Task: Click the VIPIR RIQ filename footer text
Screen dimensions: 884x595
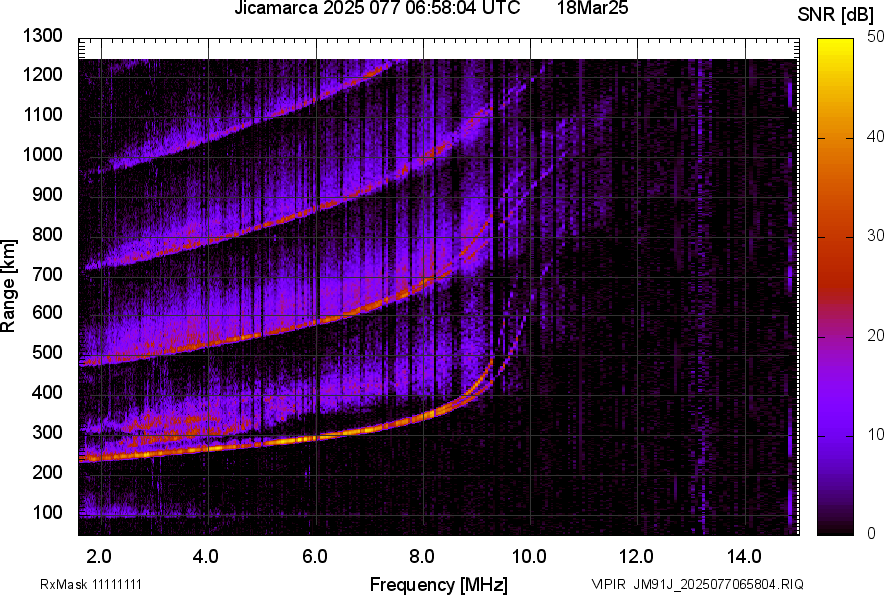Action: coord(697,584)
